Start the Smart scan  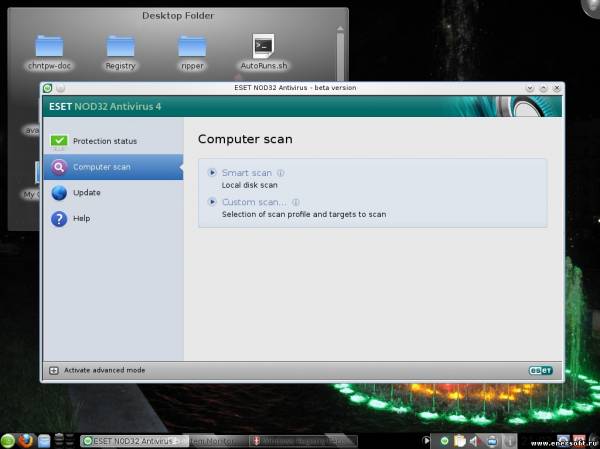pos(246,173)
